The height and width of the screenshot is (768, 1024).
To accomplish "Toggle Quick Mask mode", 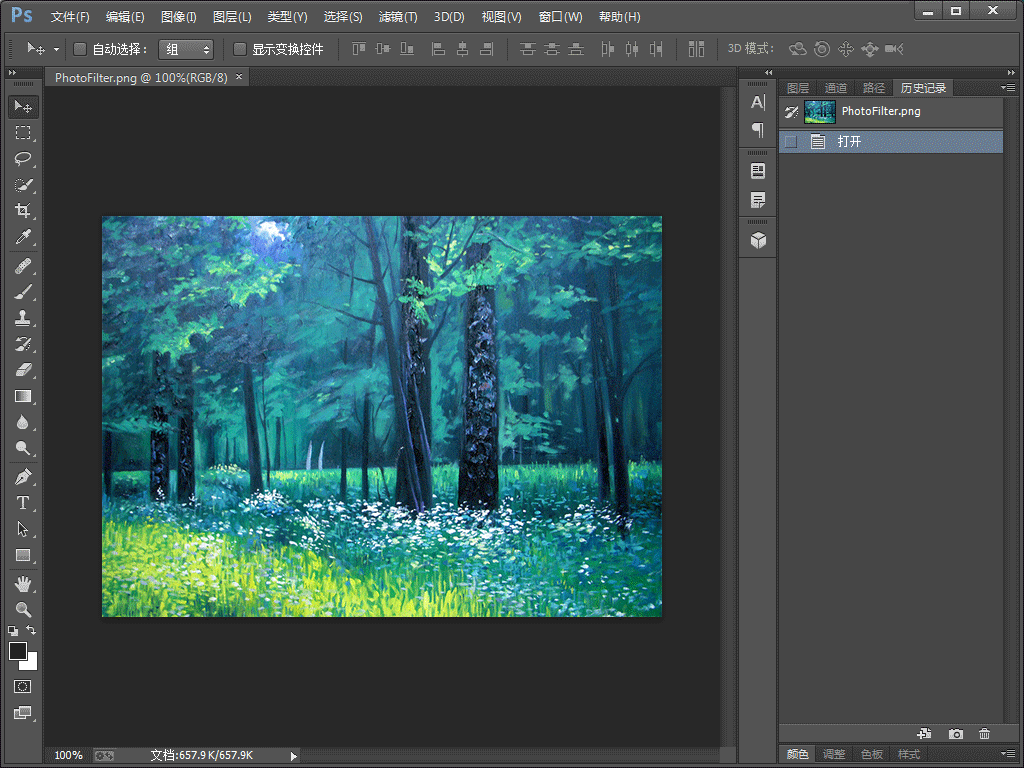I will (x=23, y=686).
